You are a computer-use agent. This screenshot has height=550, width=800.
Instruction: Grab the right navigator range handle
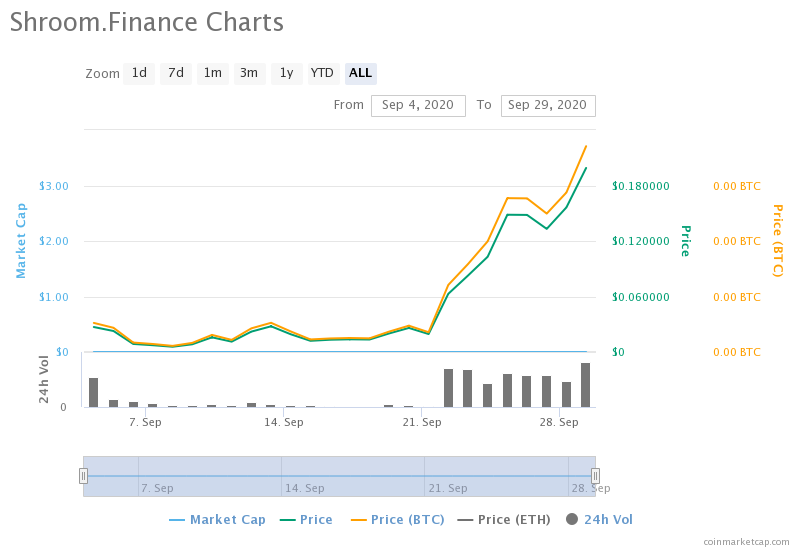coord(595,476)
